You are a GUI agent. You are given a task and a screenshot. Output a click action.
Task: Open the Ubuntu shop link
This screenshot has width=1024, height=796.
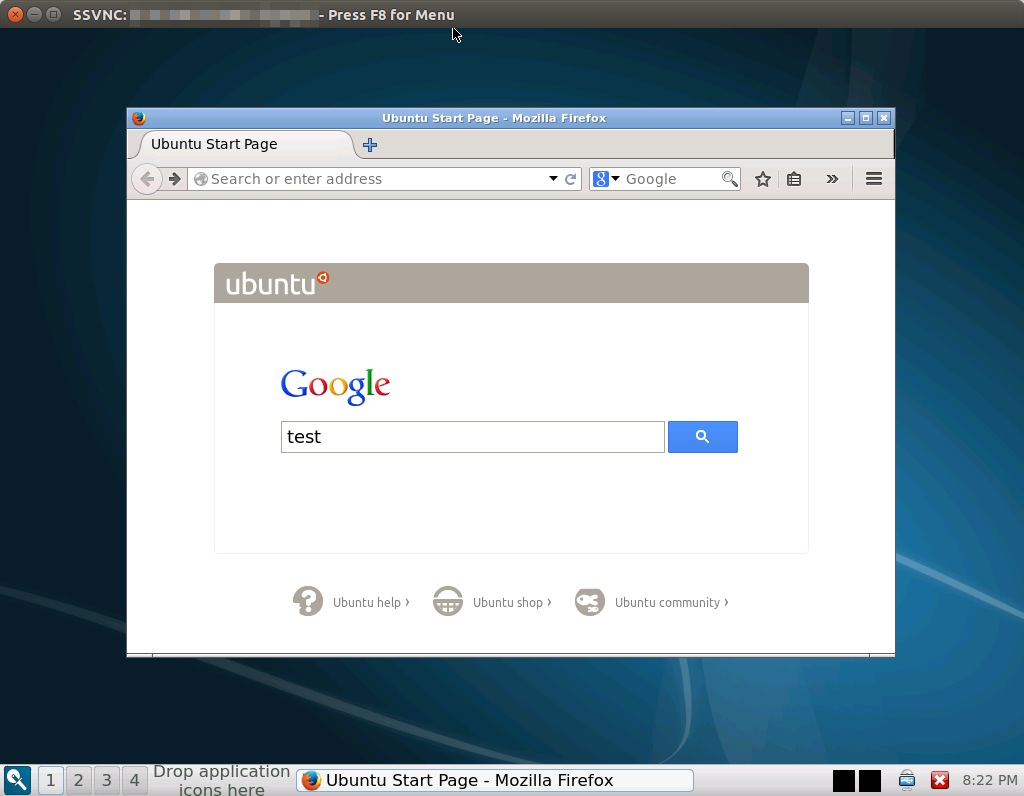507,602
